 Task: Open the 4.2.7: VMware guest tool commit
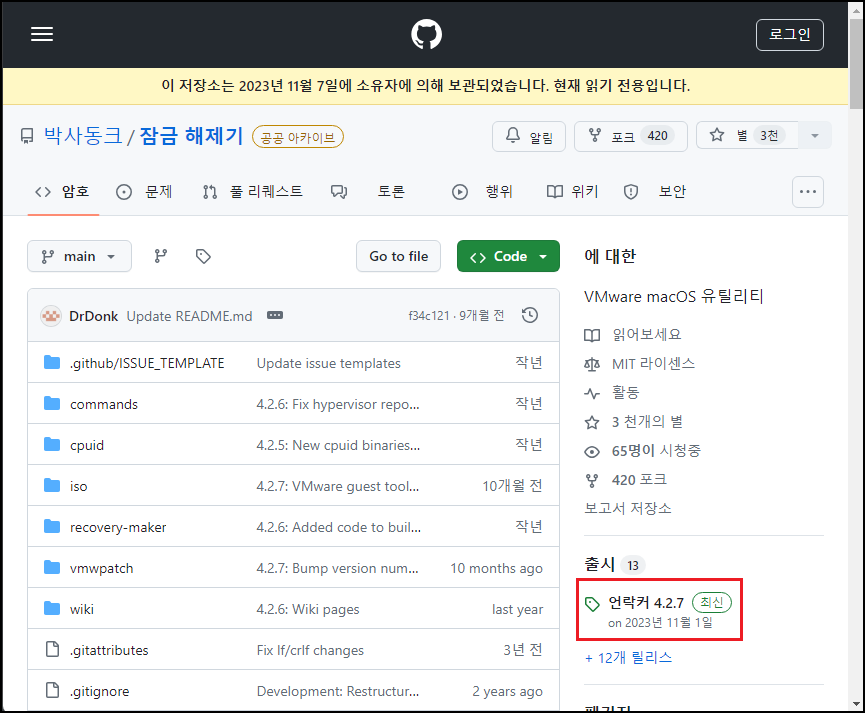tap(338, 486)
